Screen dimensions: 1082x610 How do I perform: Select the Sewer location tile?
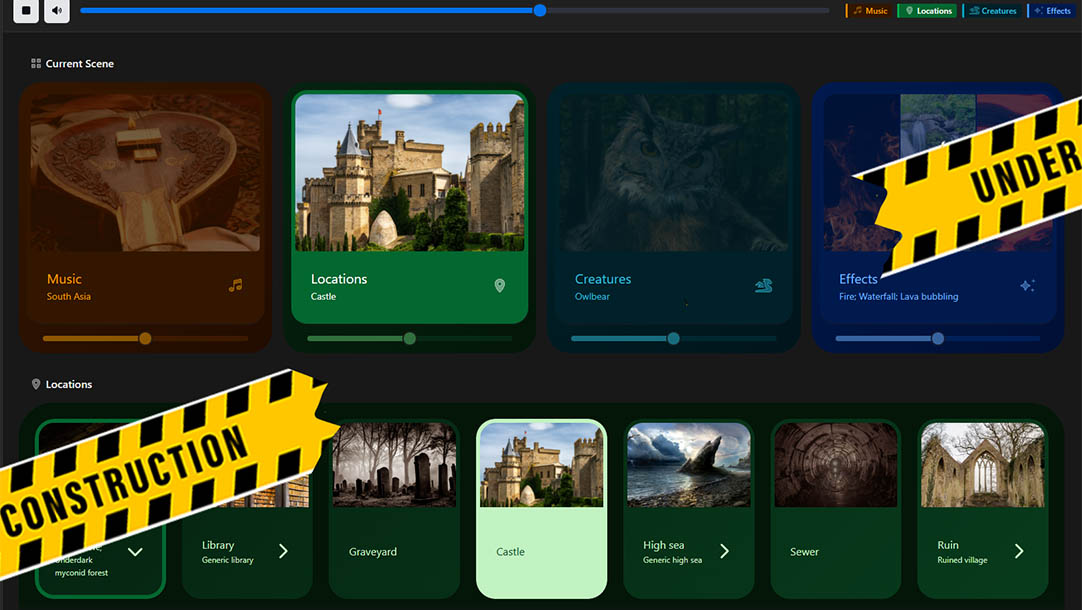835,510
